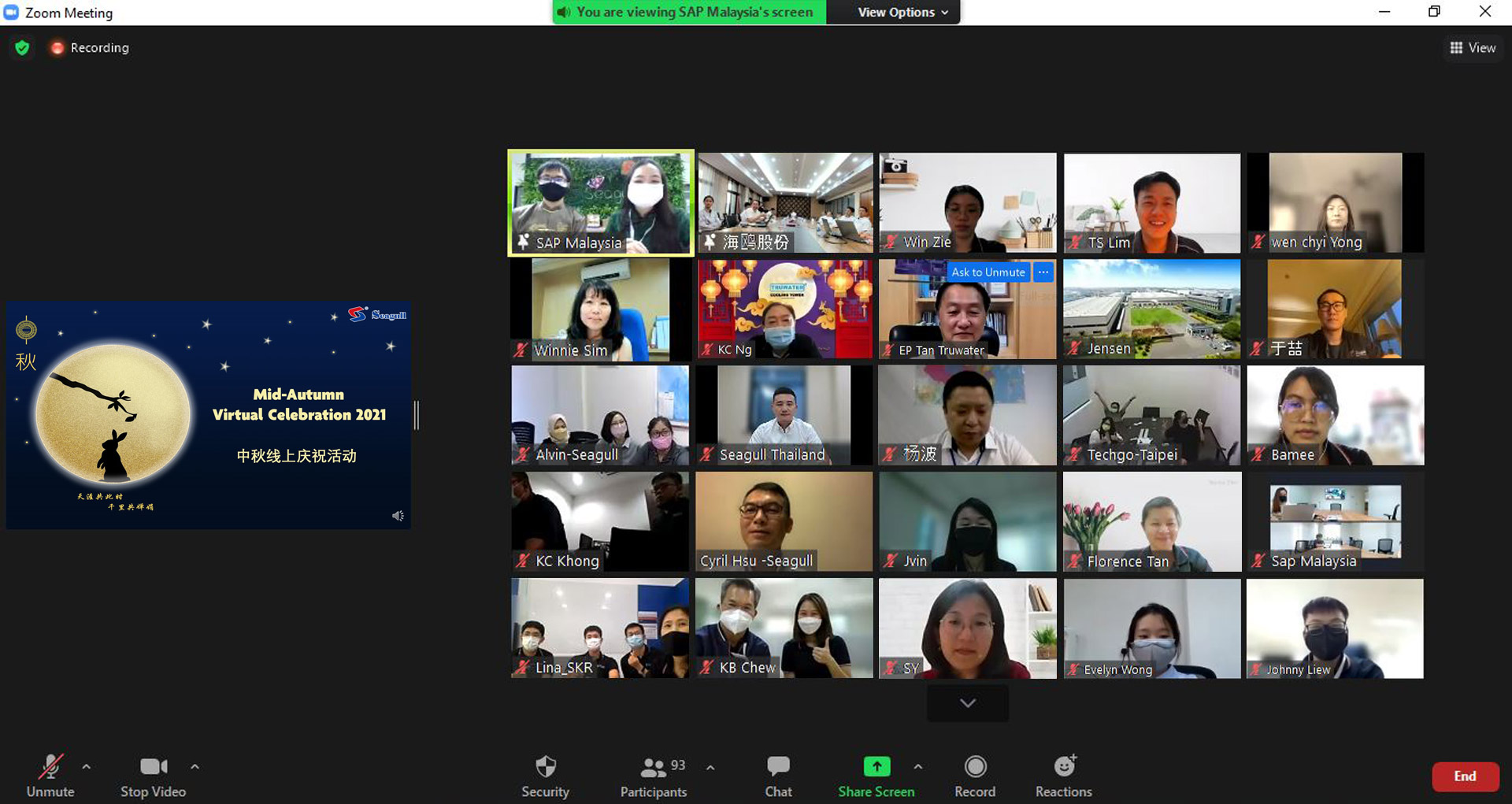The height and width of the screenshot is (804, 1512).
Task: Click Ask to Unmute on EP Tan
Action: [988, 272]
